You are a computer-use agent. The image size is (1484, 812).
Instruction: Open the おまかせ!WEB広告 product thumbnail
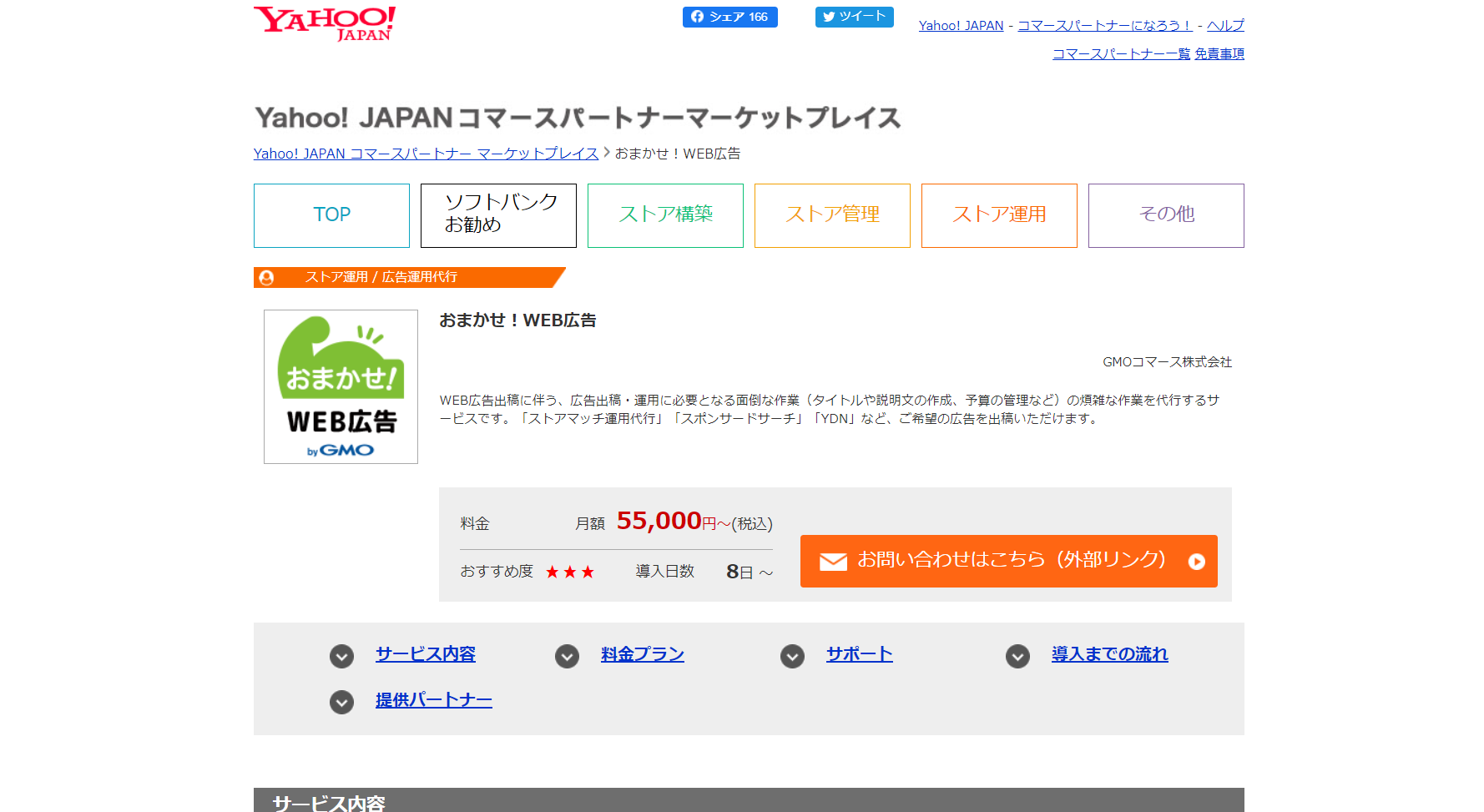(x=341, y=386)
